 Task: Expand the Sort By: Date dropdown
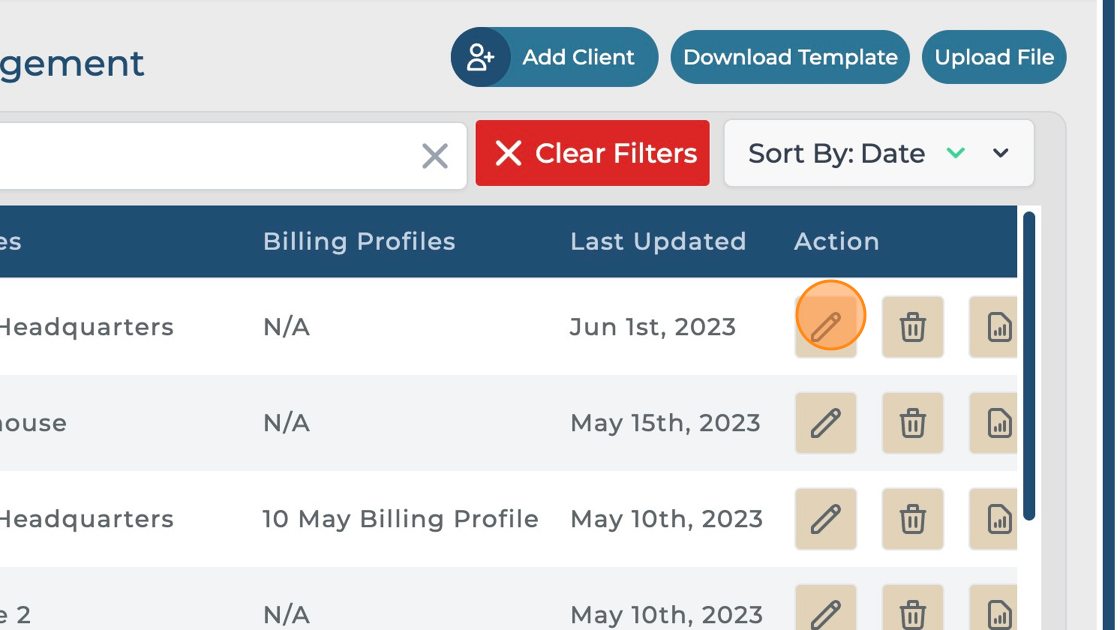[1001, 153]
